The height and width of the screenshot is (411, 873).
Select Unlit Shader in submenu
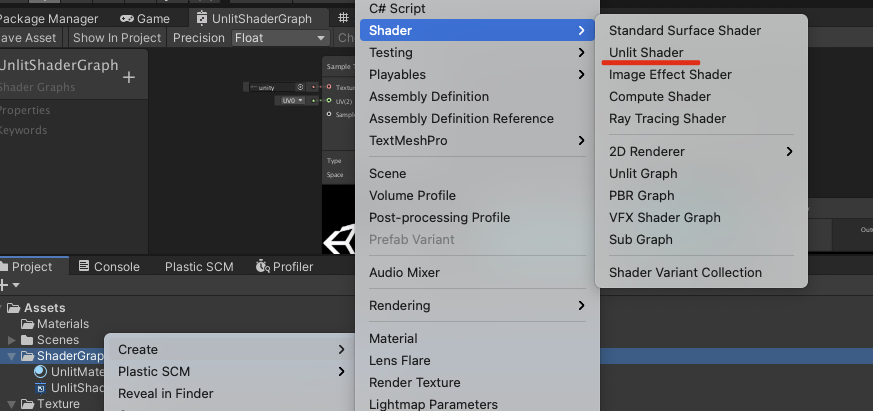[x=646, y=52]
